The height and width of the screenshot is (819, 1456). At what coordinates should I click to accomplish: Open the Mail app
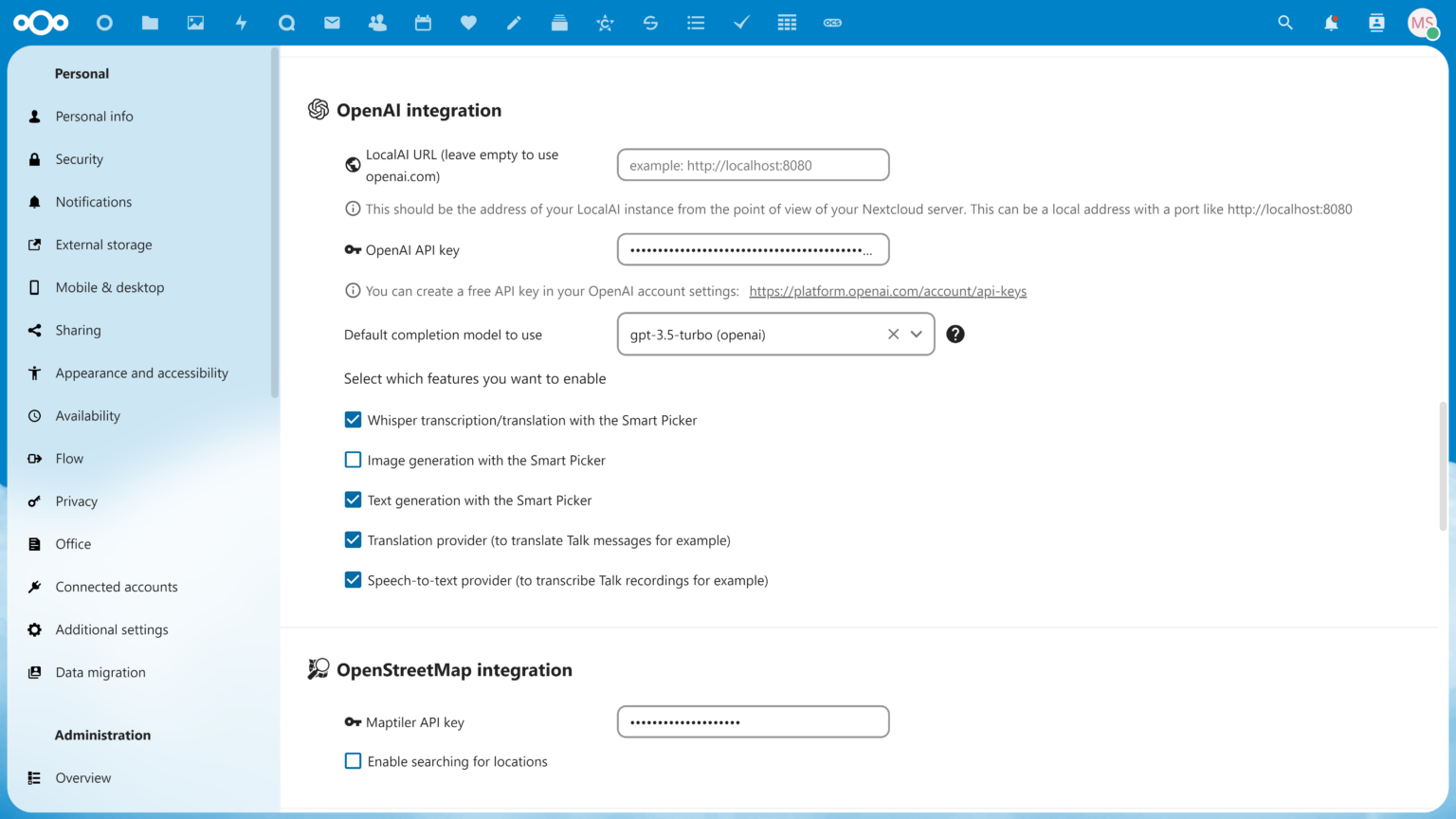332,22
